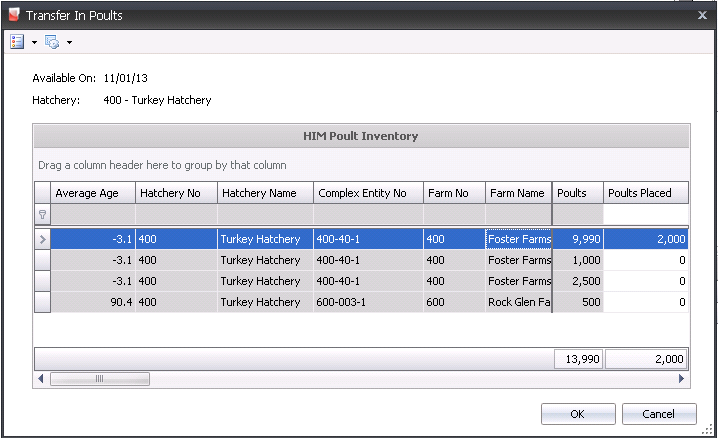Open dropdown arrow beside refresh settings icon
This screenshot has height=438, width=718.
pos(69,43)
